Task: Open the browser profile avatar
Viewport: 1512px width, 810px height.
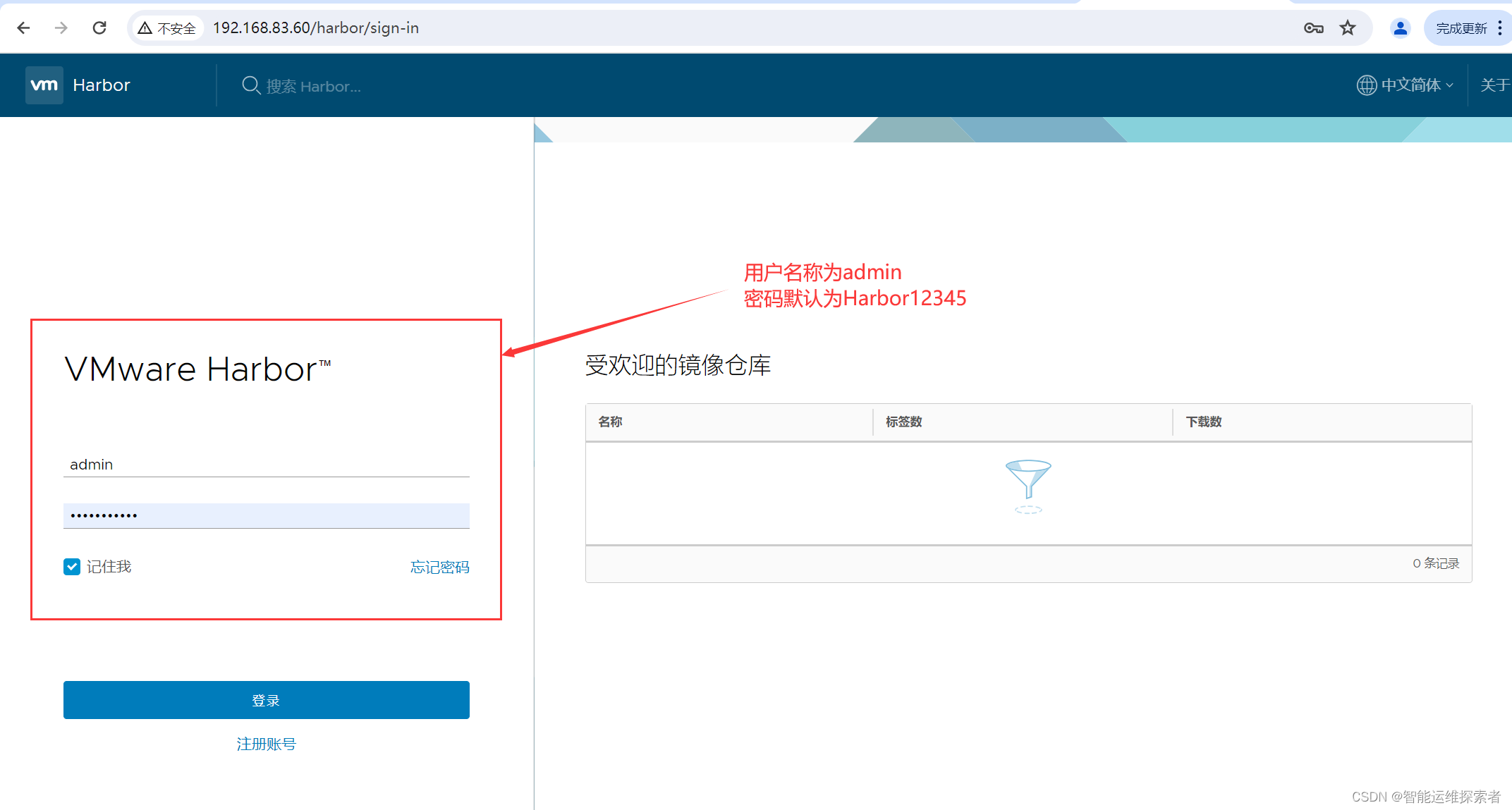Action: point(1400,28)
